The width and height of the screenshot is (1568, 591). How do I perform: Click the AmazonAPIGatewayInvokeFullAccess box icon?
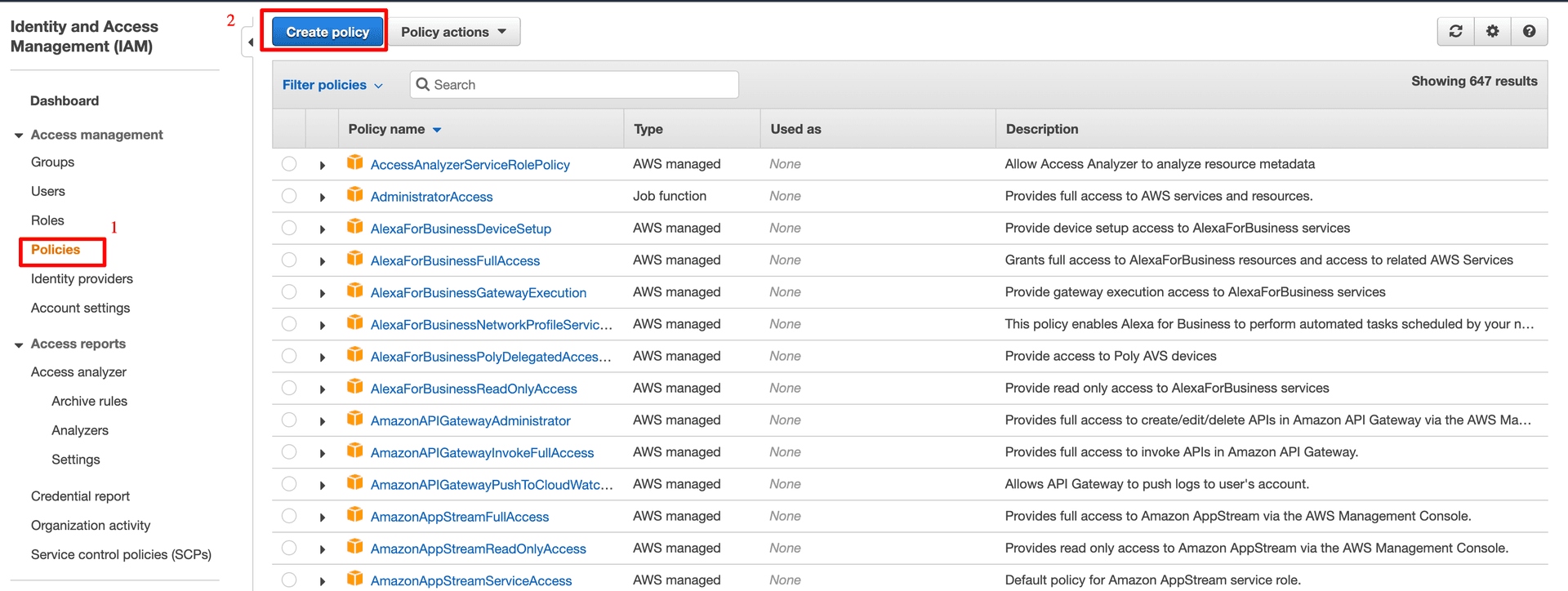click(354, 451)
